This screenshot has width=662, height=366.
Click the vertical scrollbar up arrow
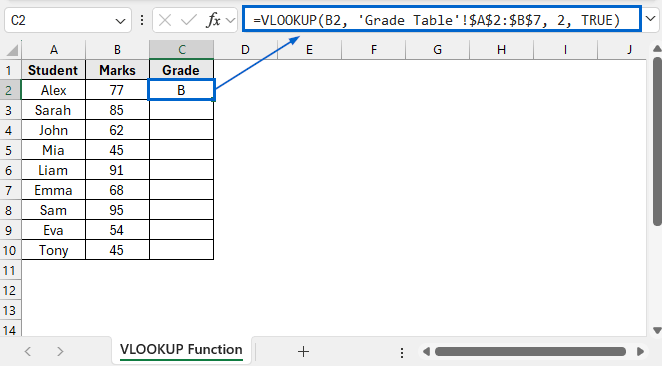pyautogui.click(x=657, y=49)
